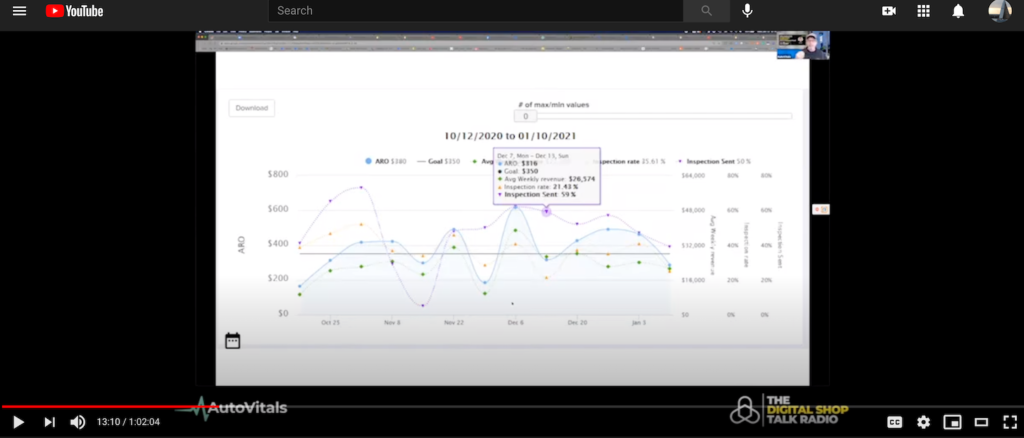Open notifications bell
This screenshot has width=1024, height=438.
click(958, 11)
